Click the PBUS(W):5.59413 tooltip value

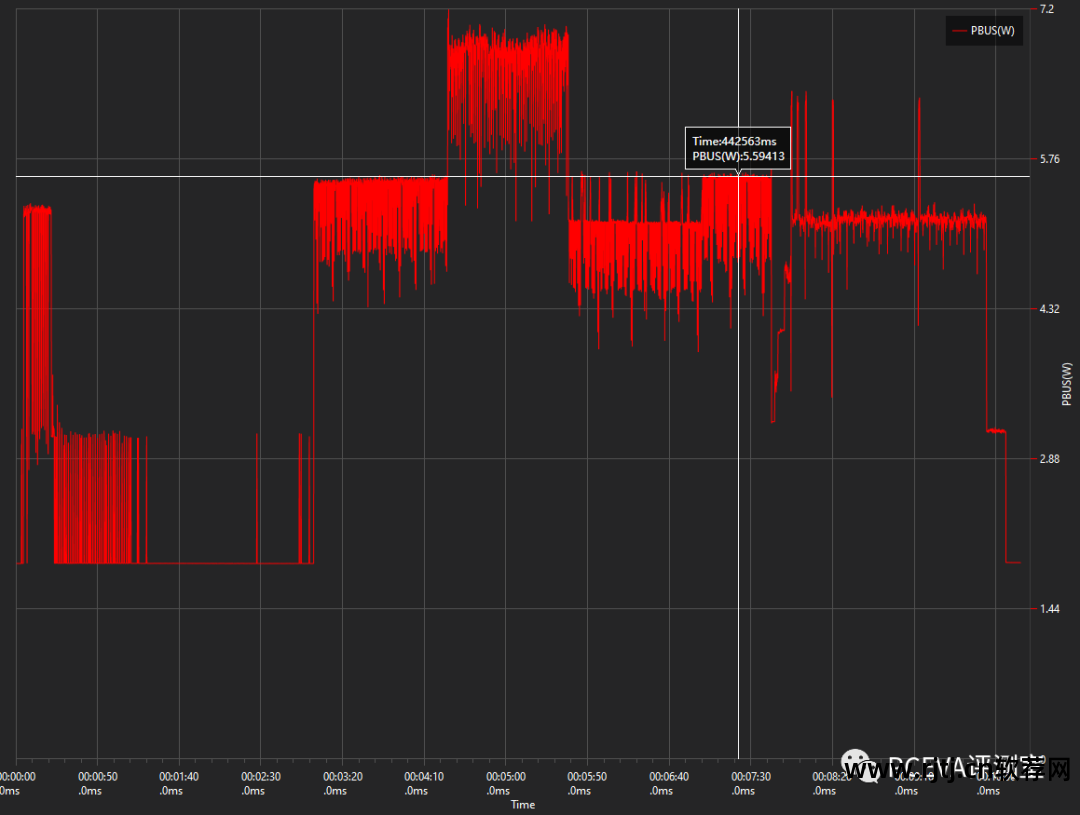(738, 156)
